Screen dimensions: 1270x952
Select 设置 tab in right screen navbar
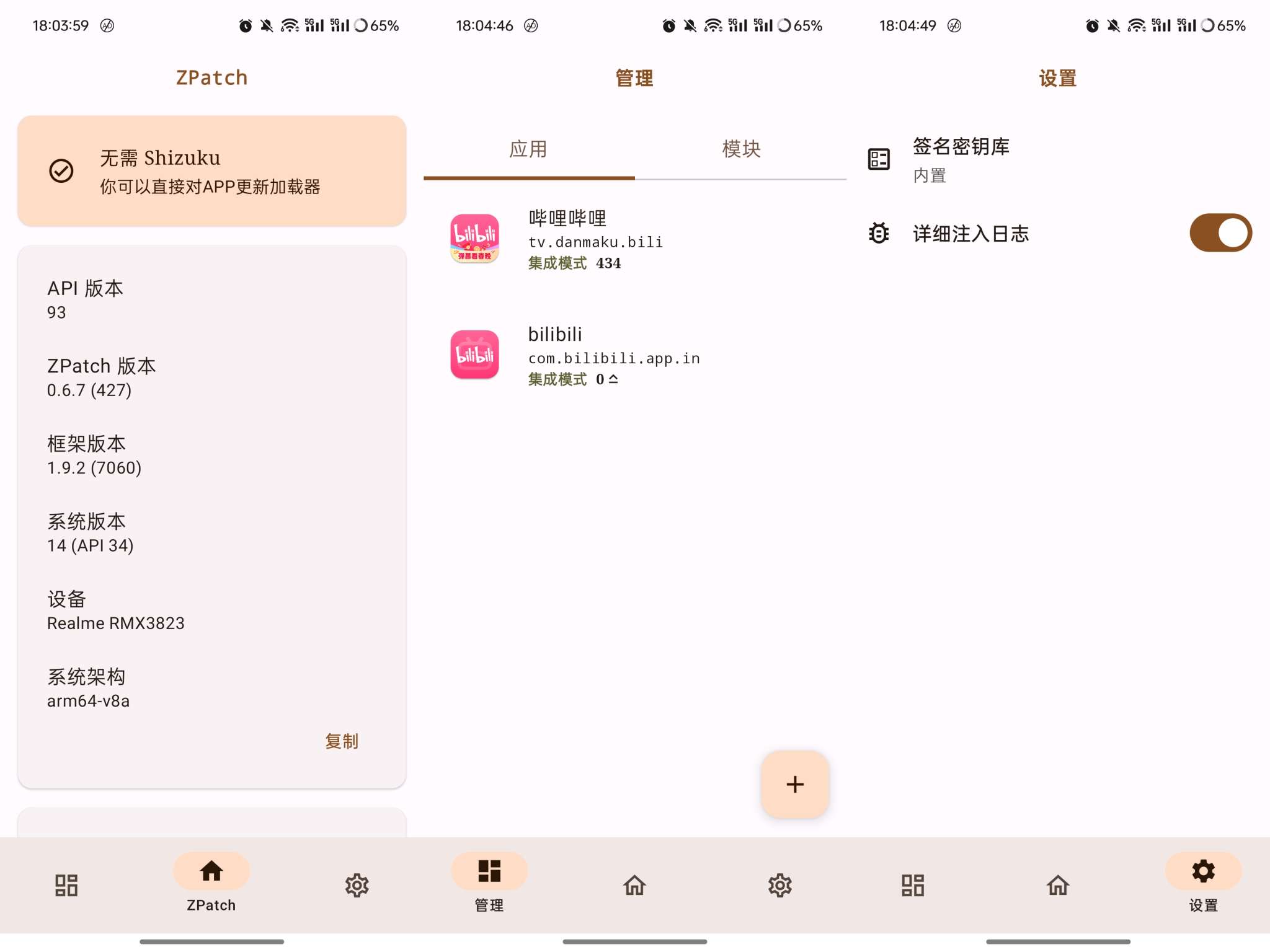click(1203, 884)
